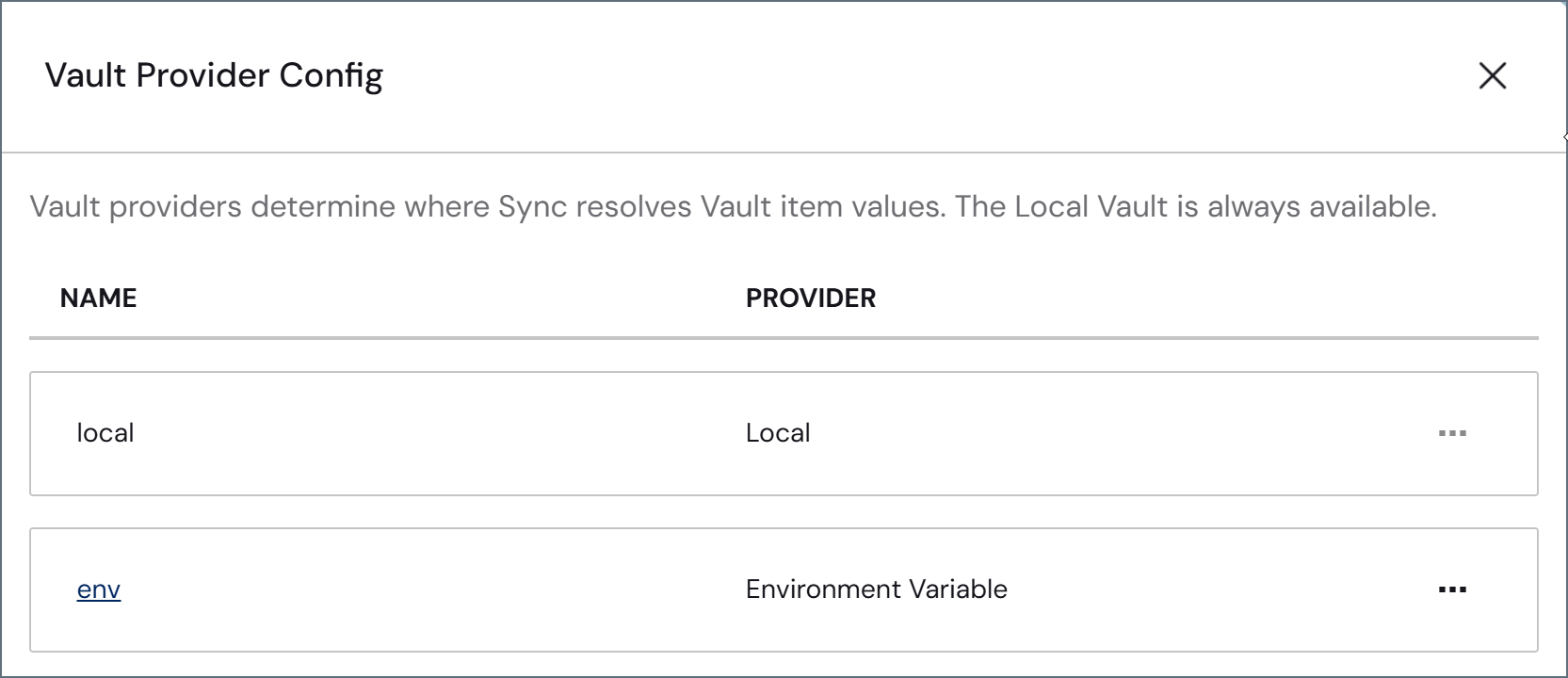The height and width of the screenshot is (678, 1568).
Task: Select the local vault row card
Action: click(784, 433)
